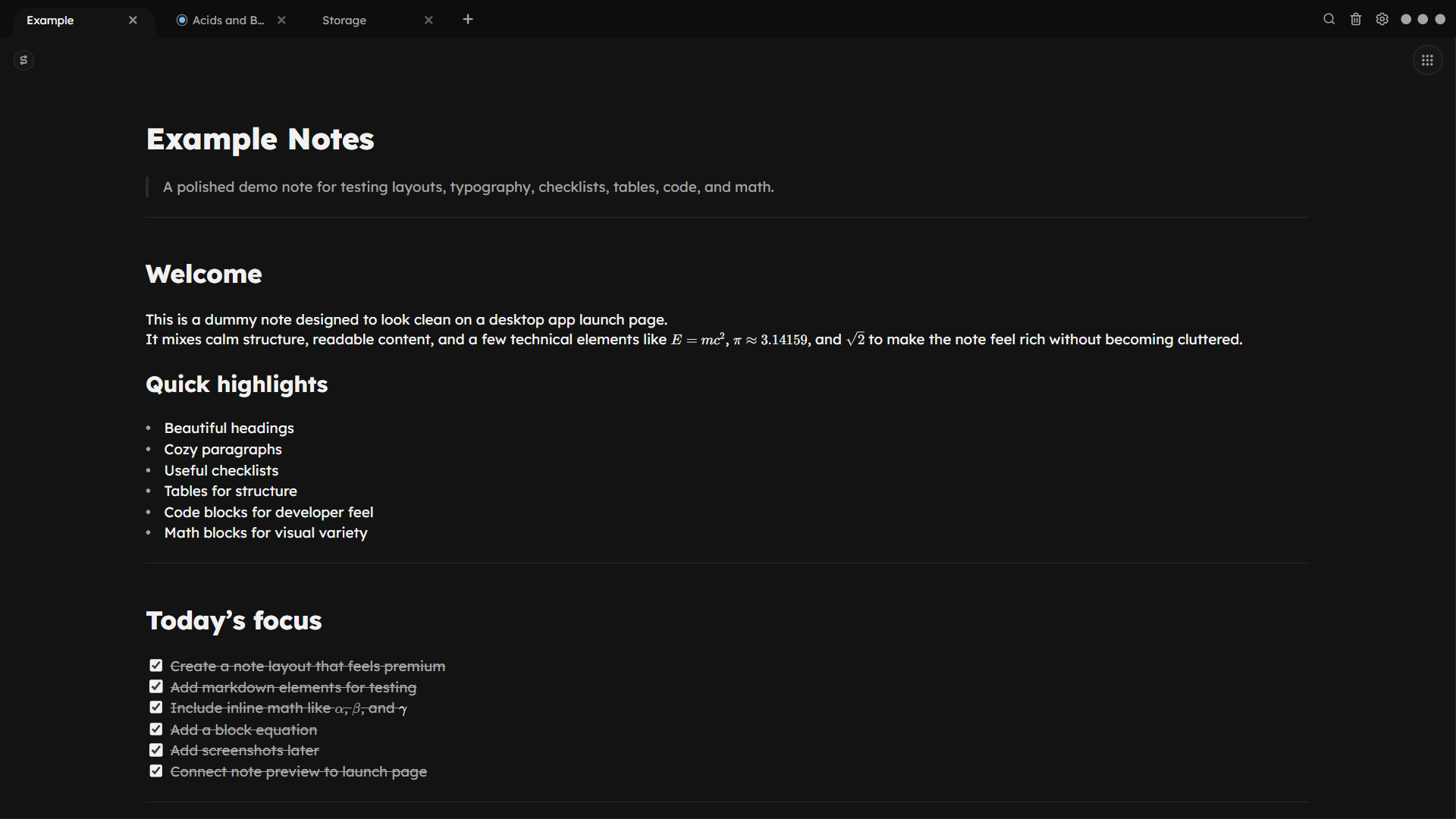
Task: Click the recording dot on the Acids tab
Action: click(180, 20)
